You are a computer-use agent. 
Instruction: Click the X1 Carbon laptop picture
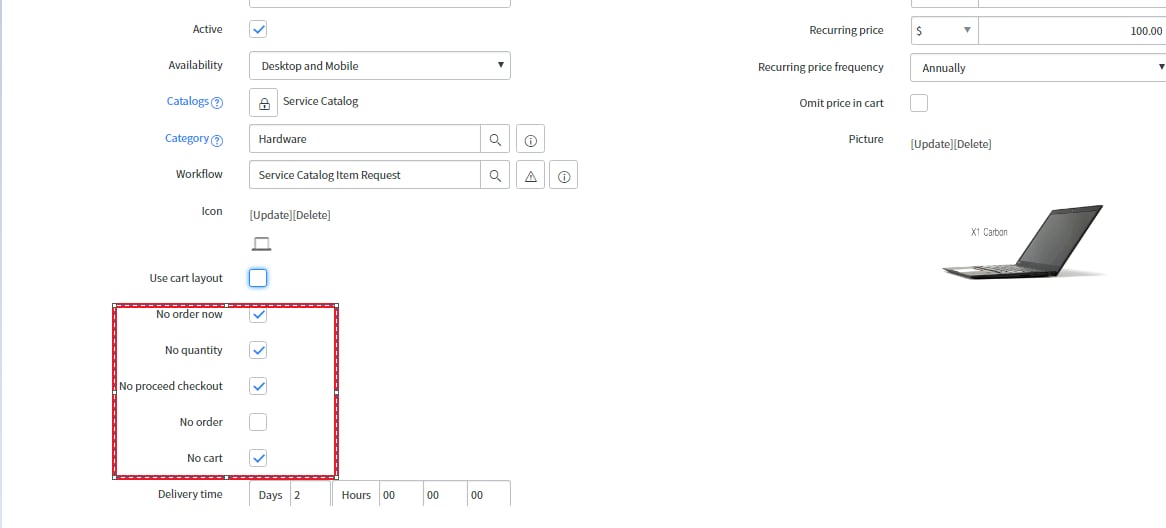pyautogui.click(x=1023, y=242)
